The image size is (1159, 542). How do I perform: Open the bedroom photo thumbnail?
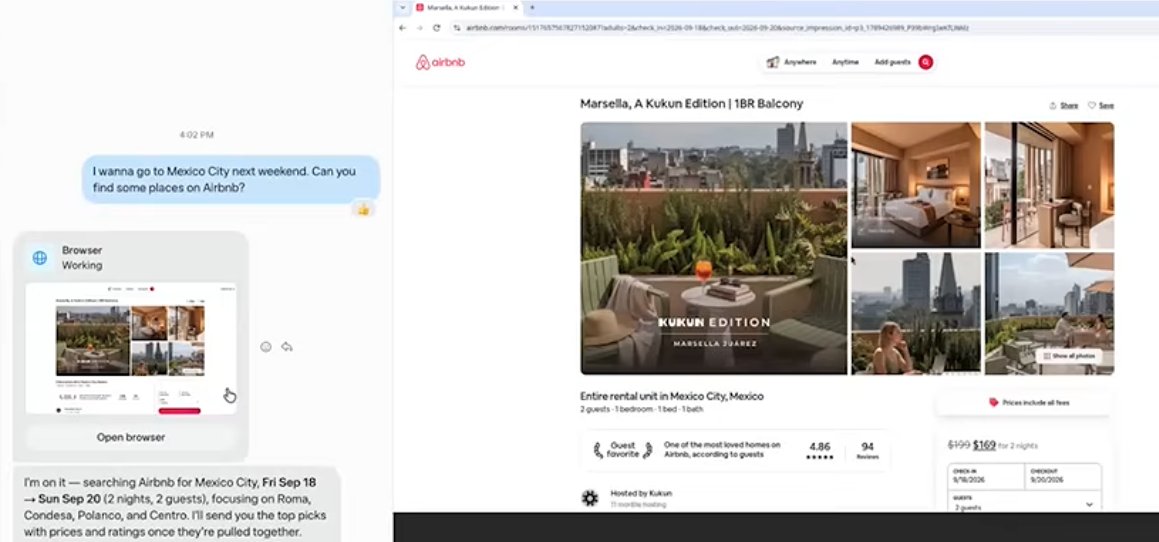pos(916,185)
